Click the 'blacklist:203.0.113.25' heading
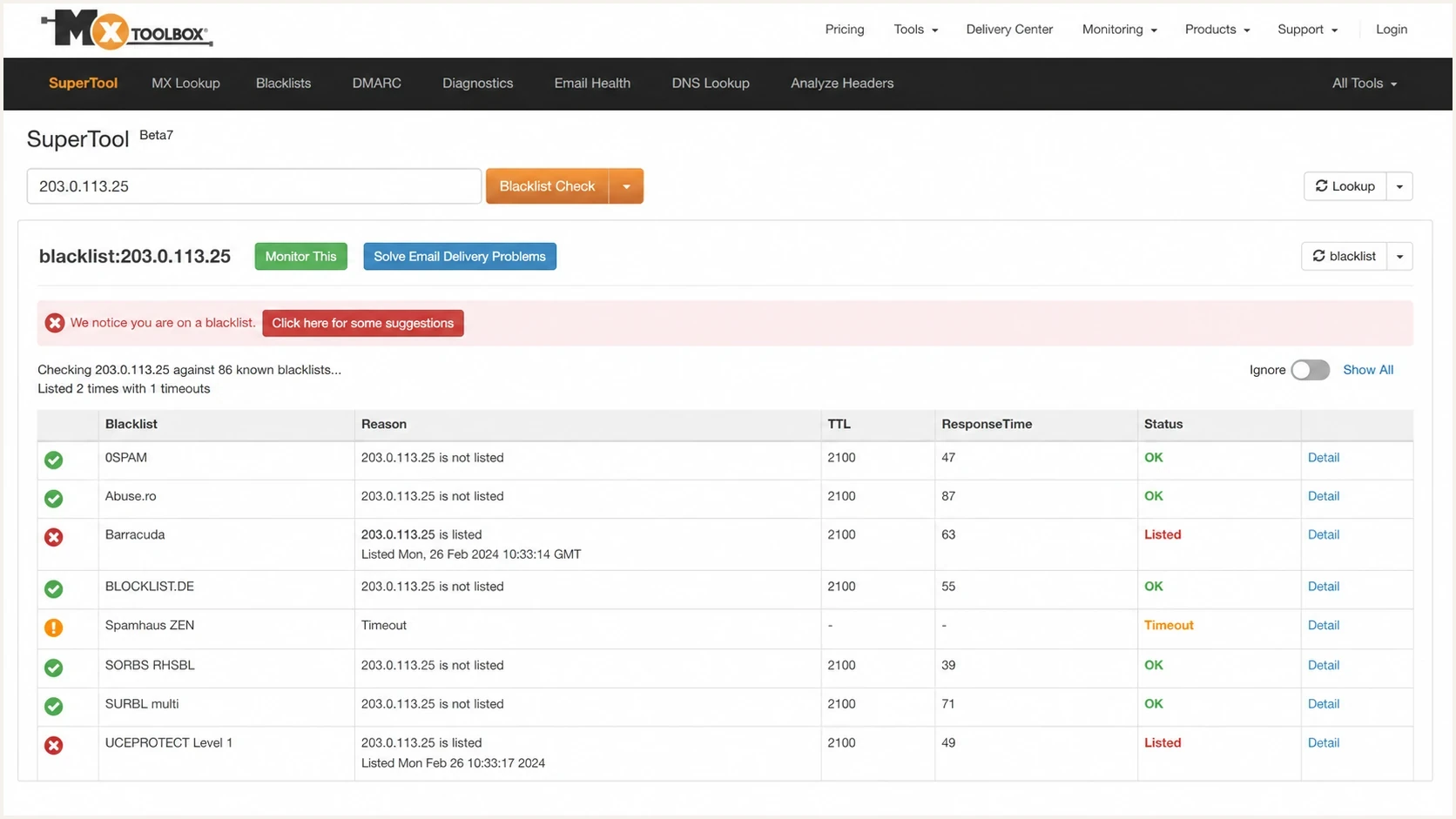 pos(135,257)
